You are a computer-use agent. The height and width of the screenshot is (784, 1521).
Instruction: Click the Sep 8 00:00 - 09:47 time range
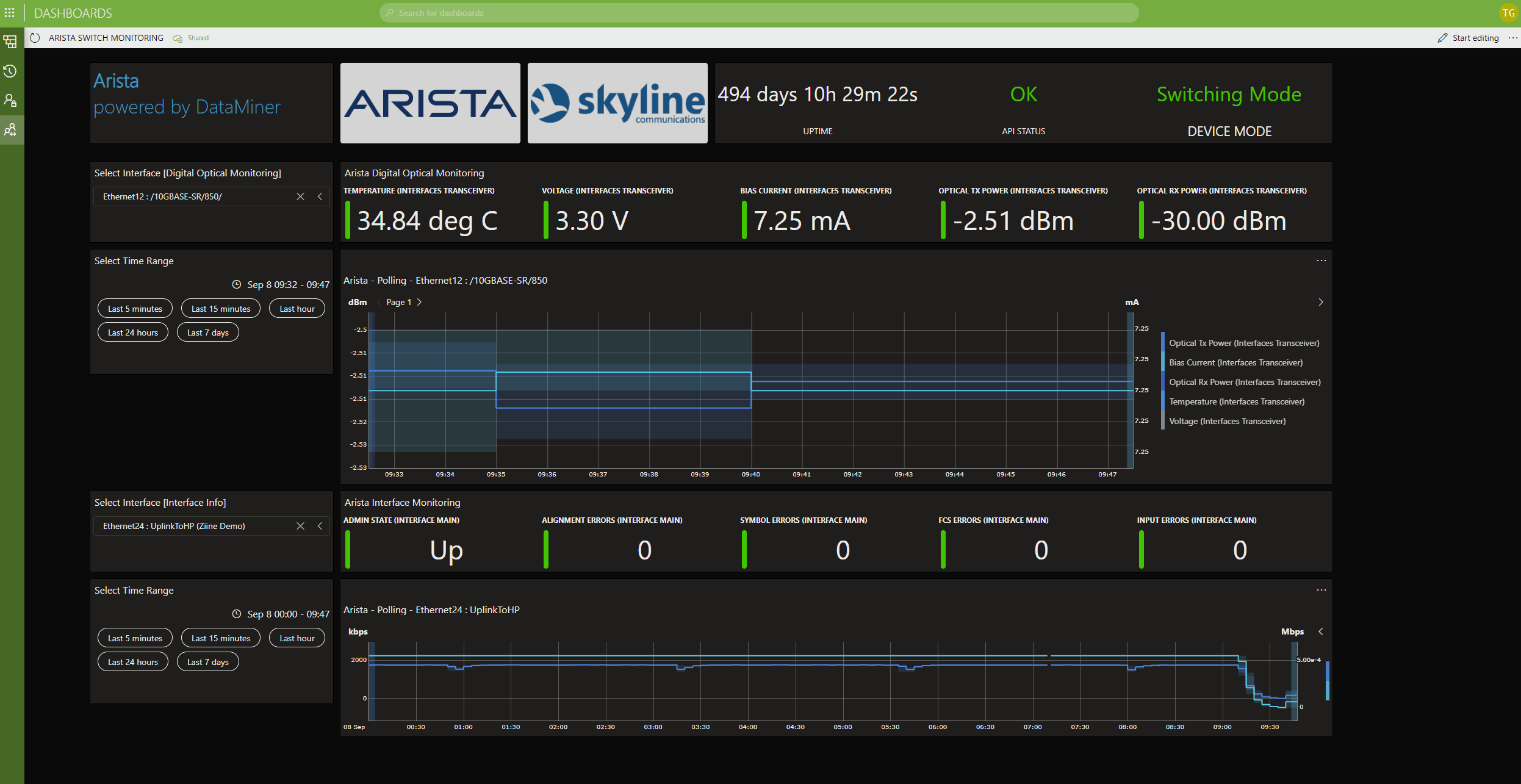coord(288,614)
